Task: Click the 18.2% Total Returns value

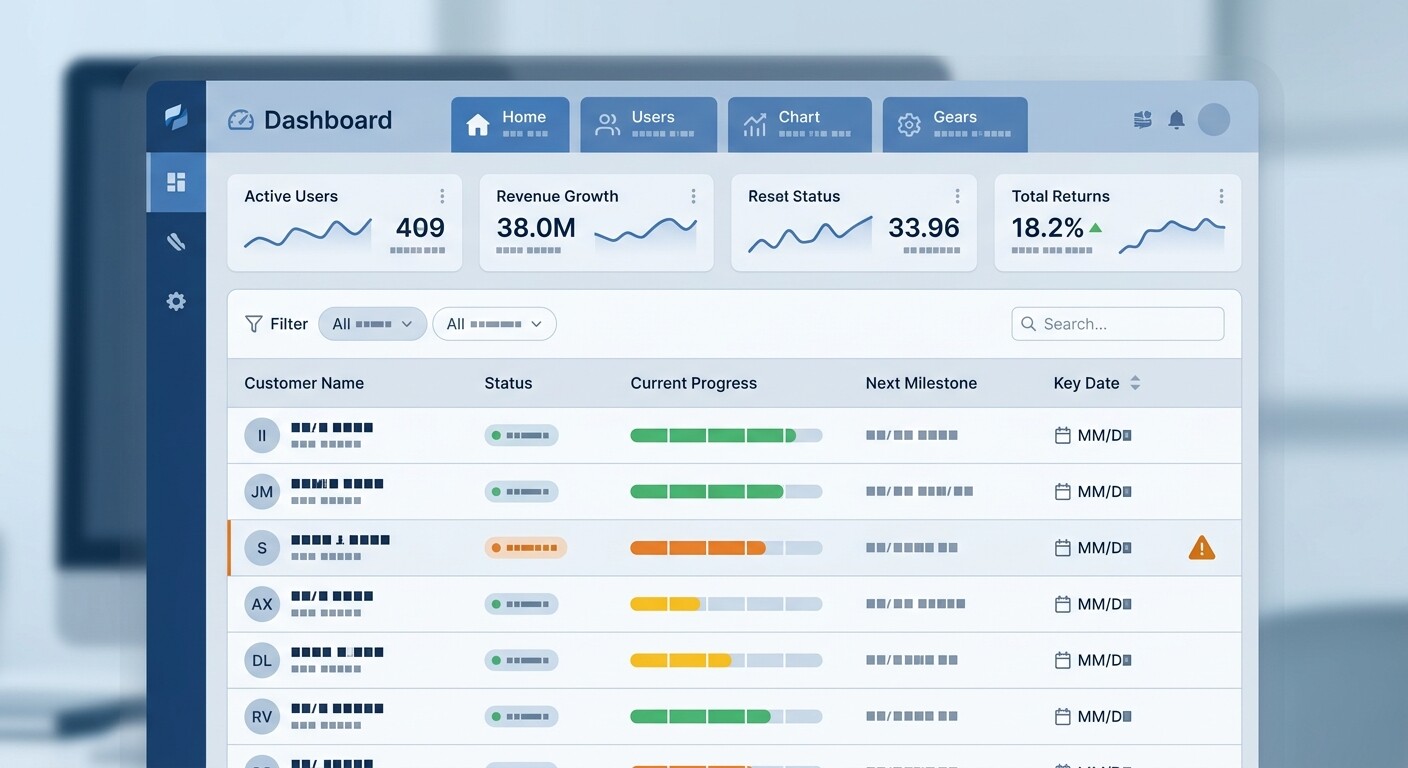Action: coord(1048,227)
